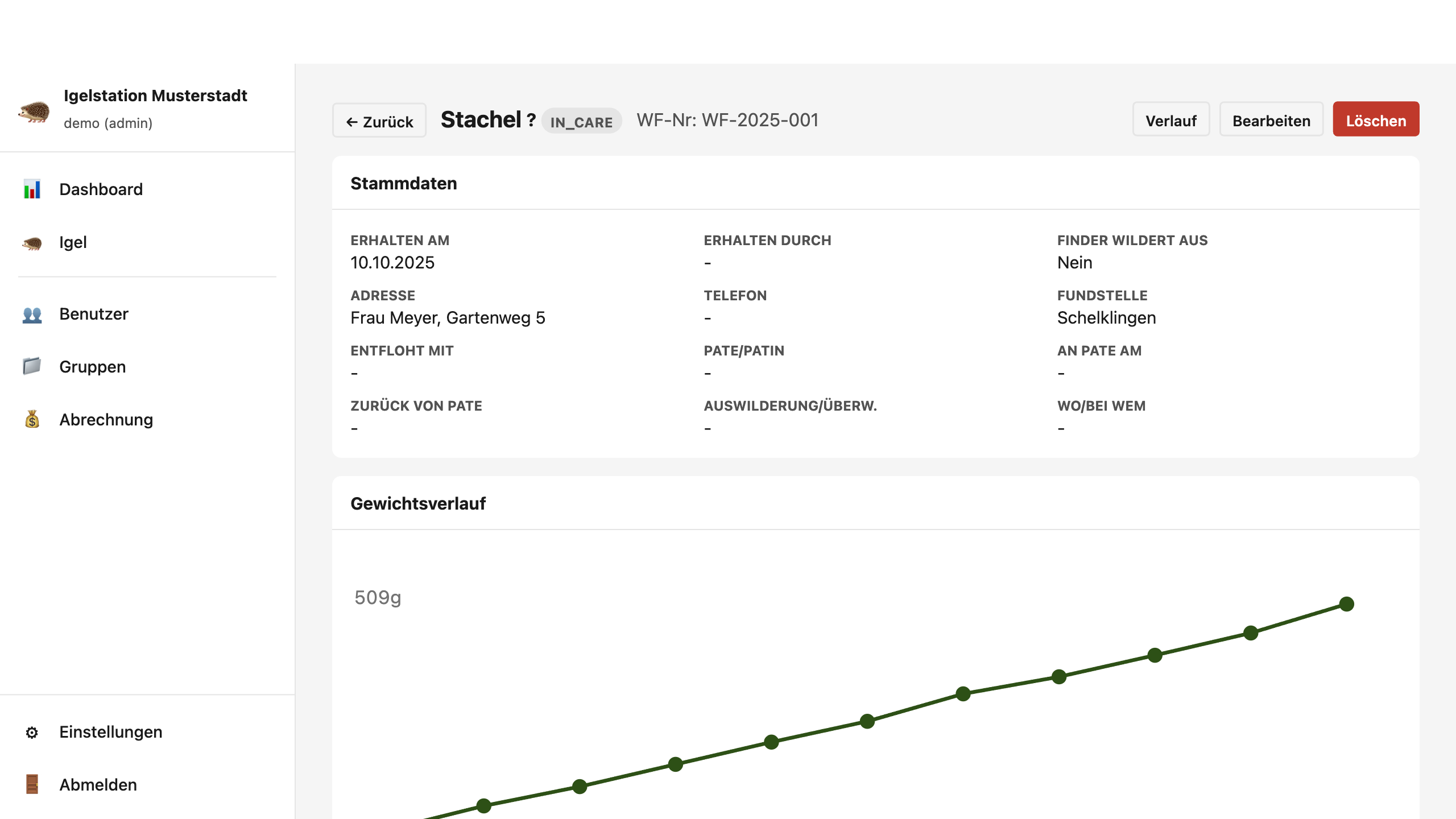Select Gruppen in the sidebar
The image size is (1456, 819).
92,367
